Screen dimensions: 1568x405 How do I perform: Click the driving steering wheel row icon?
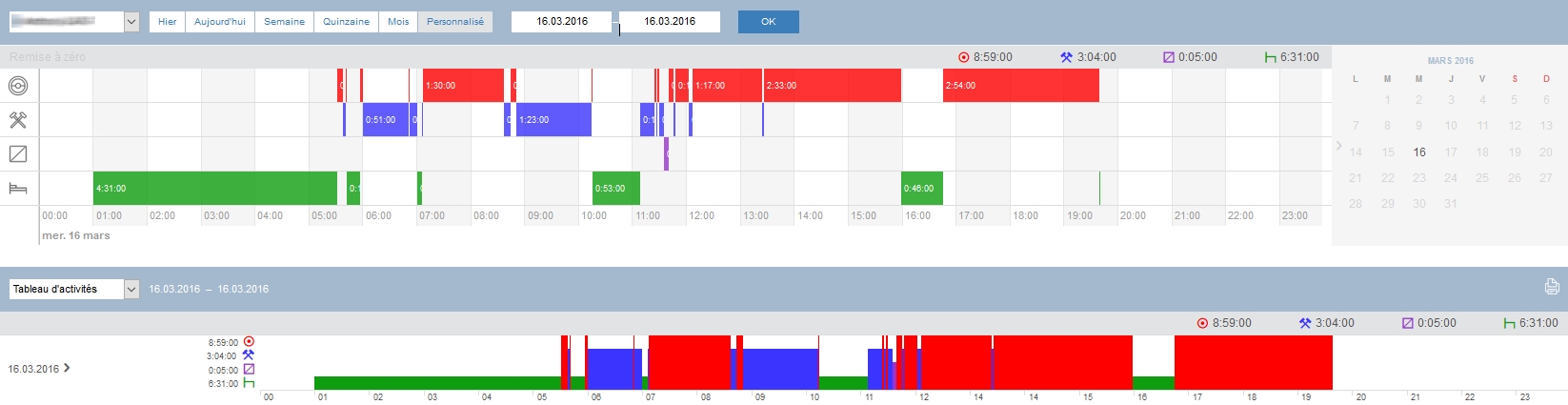18,86
